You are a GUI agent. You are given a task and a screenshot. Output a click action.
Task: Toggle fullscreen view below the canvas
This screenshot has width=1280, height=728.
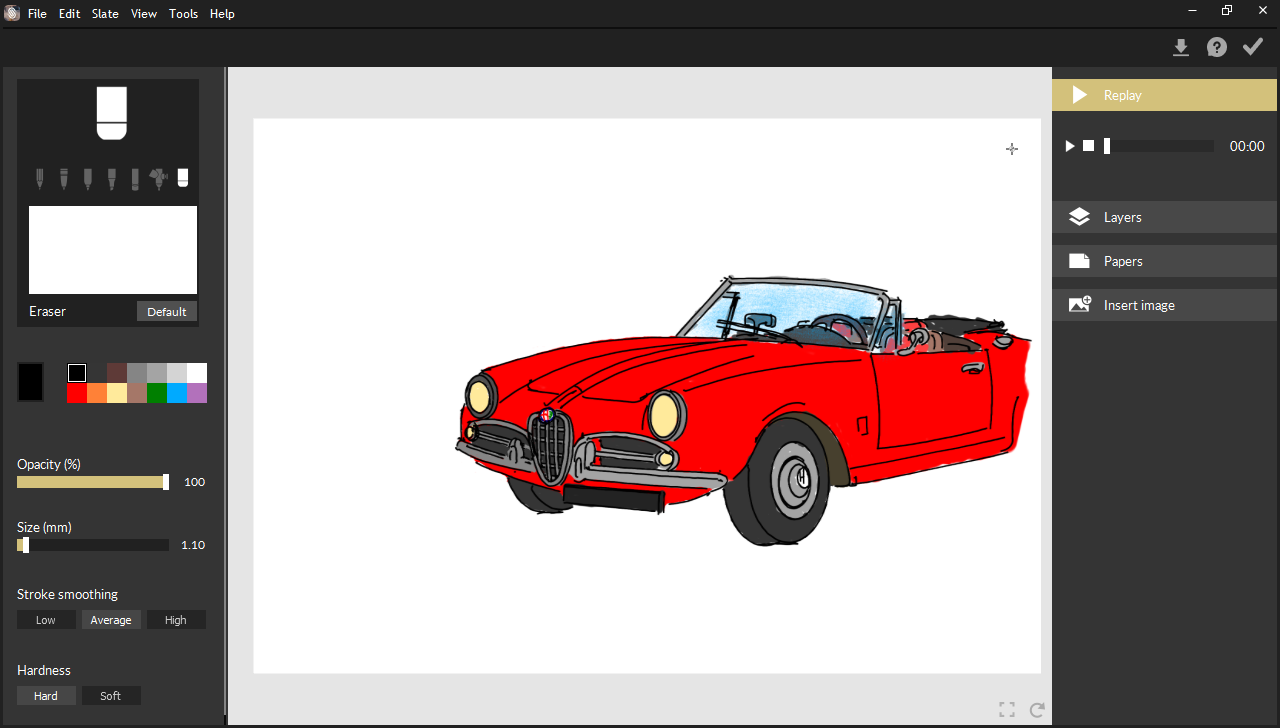tap(1007, 710)
